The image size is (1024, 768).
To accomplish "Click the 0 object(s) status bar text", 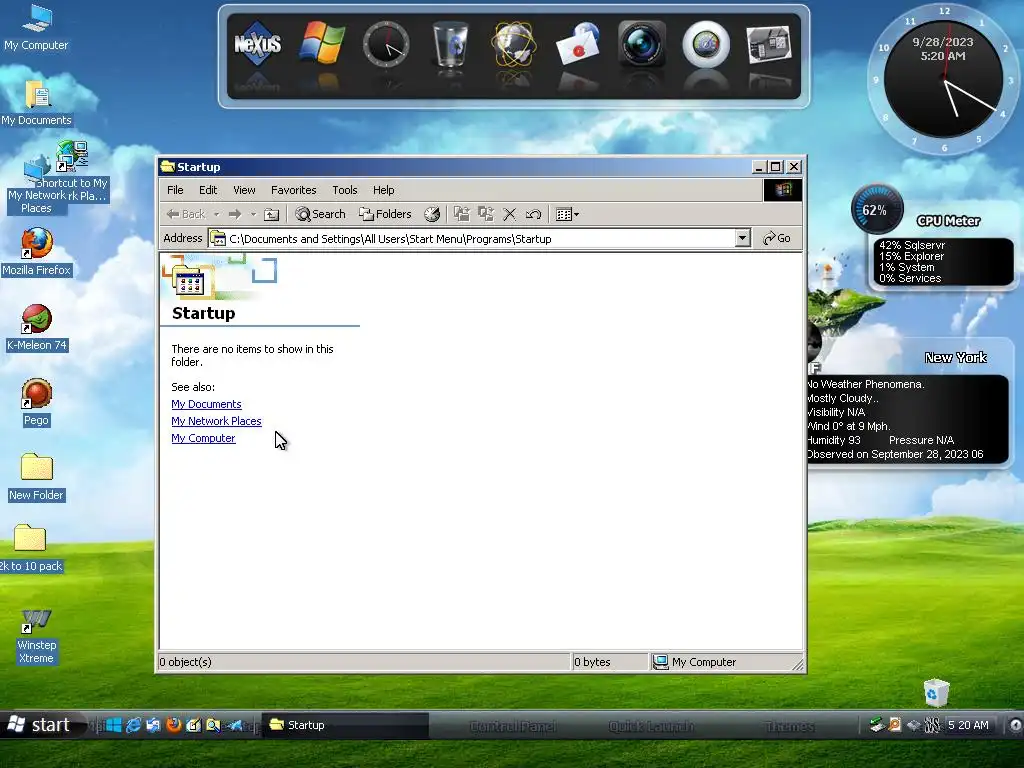I will (x=185, y=662).
